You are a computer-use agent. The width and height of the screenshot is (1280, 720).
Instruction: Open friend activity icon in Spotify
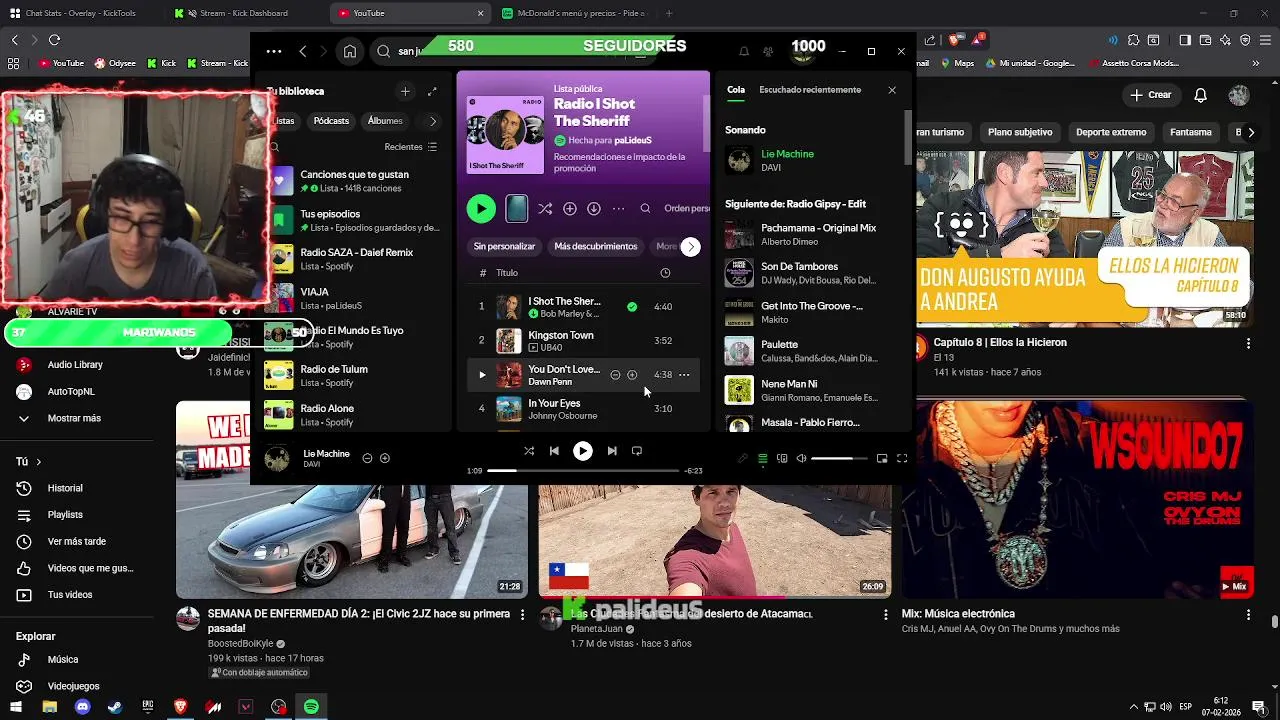768,51
